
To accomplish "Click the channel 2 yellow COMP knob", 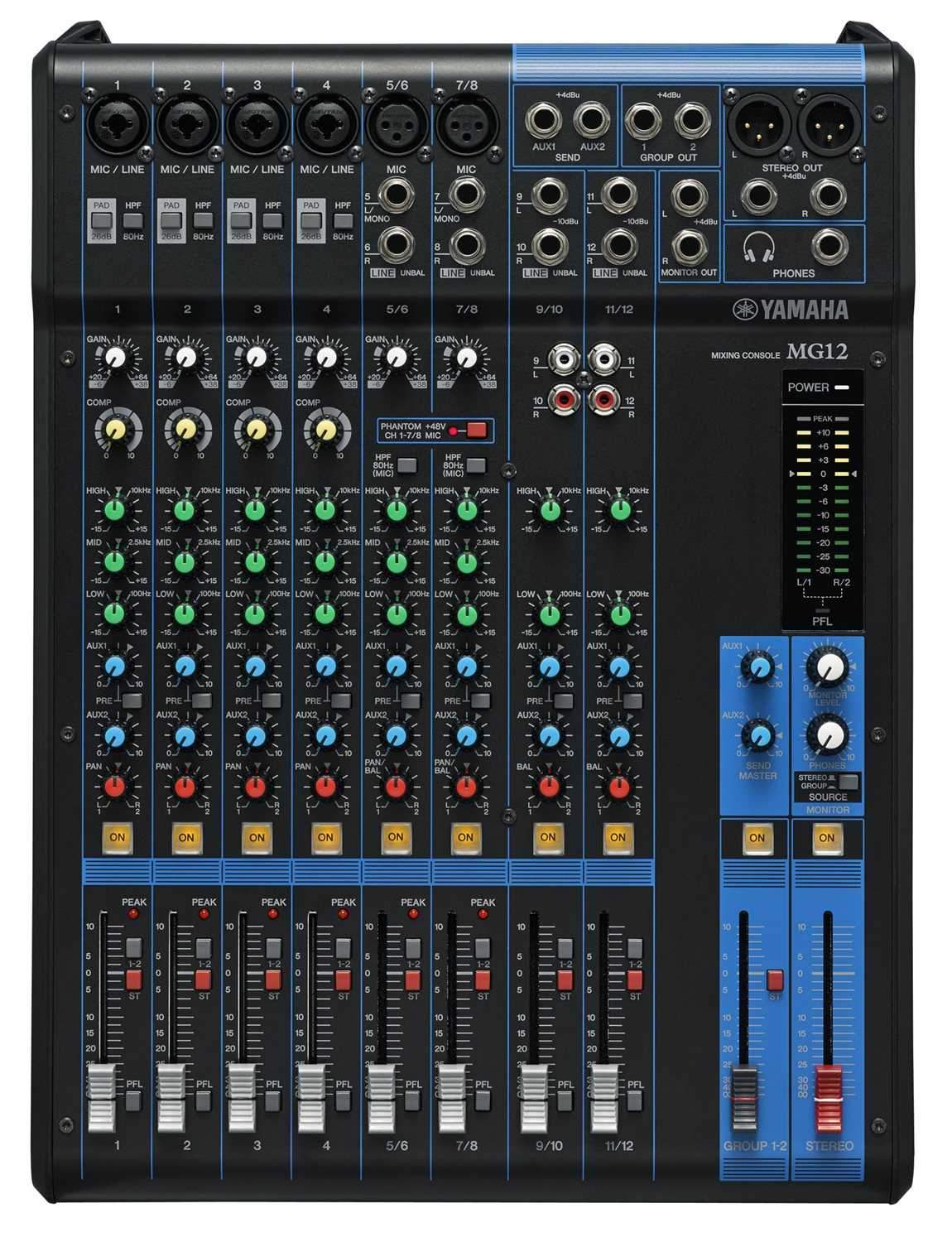I will 185,429.
